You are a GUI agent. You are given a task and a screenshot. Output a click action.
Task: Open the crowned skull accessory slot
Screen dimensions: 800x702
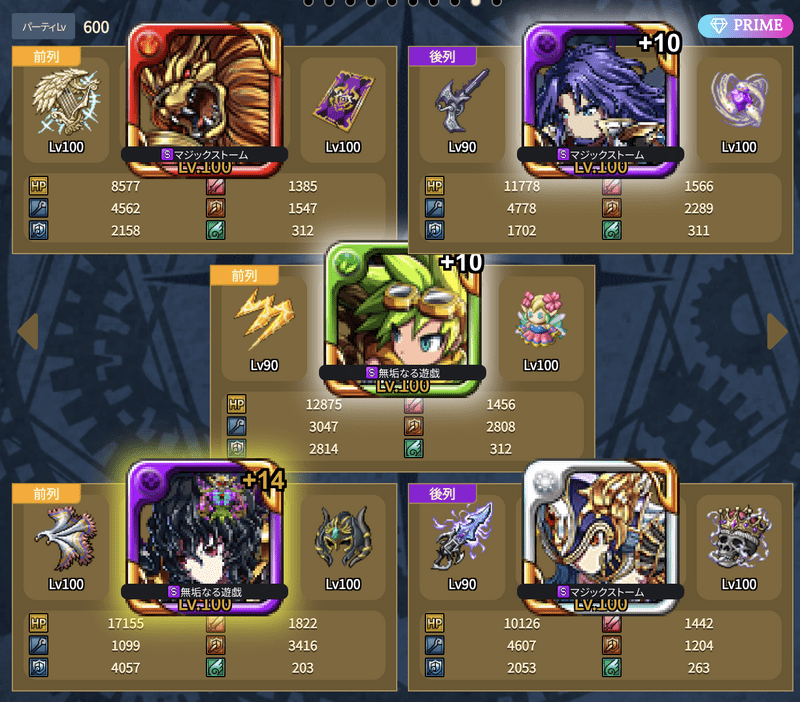(739, 547)
